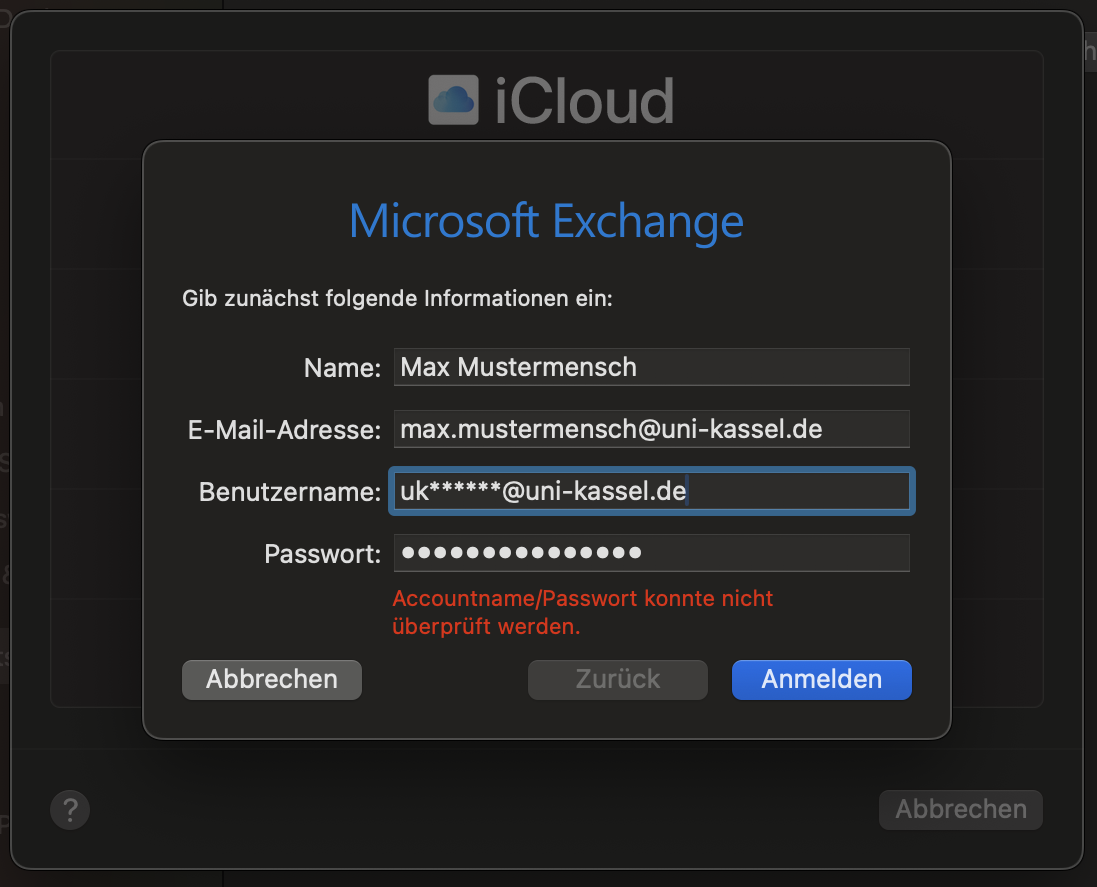The image size is (1097, 887).
Task: Click the iCloud cloud icon
Action: 453,100
